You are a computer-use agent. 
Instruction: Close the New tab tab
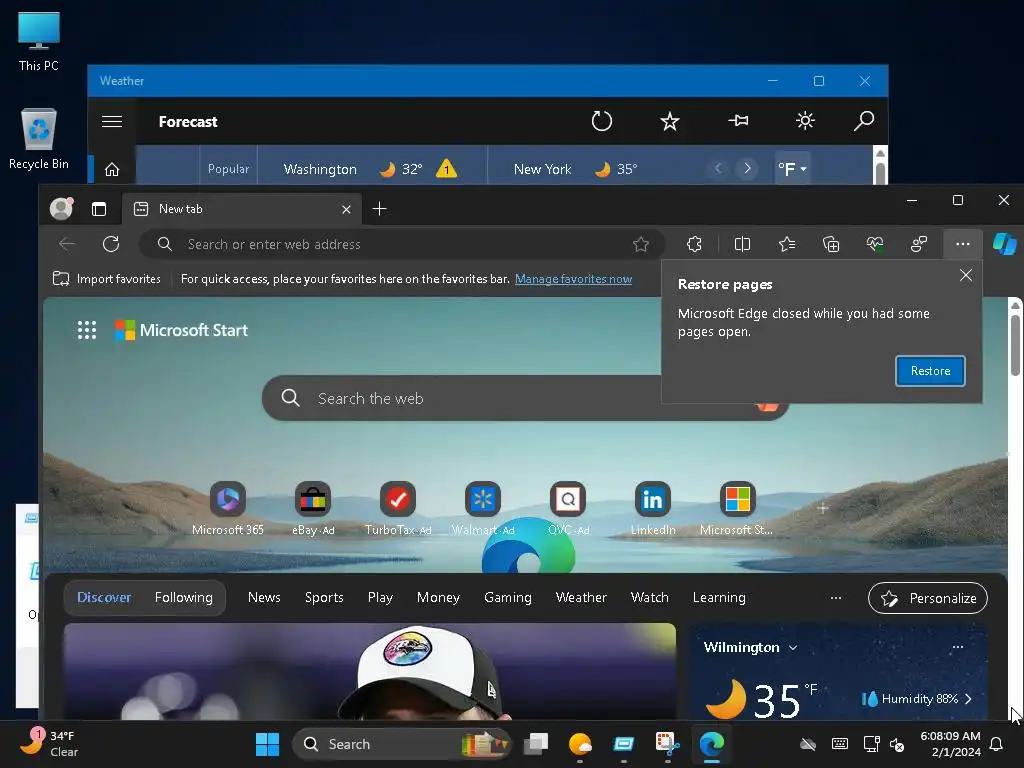point(346,209)
